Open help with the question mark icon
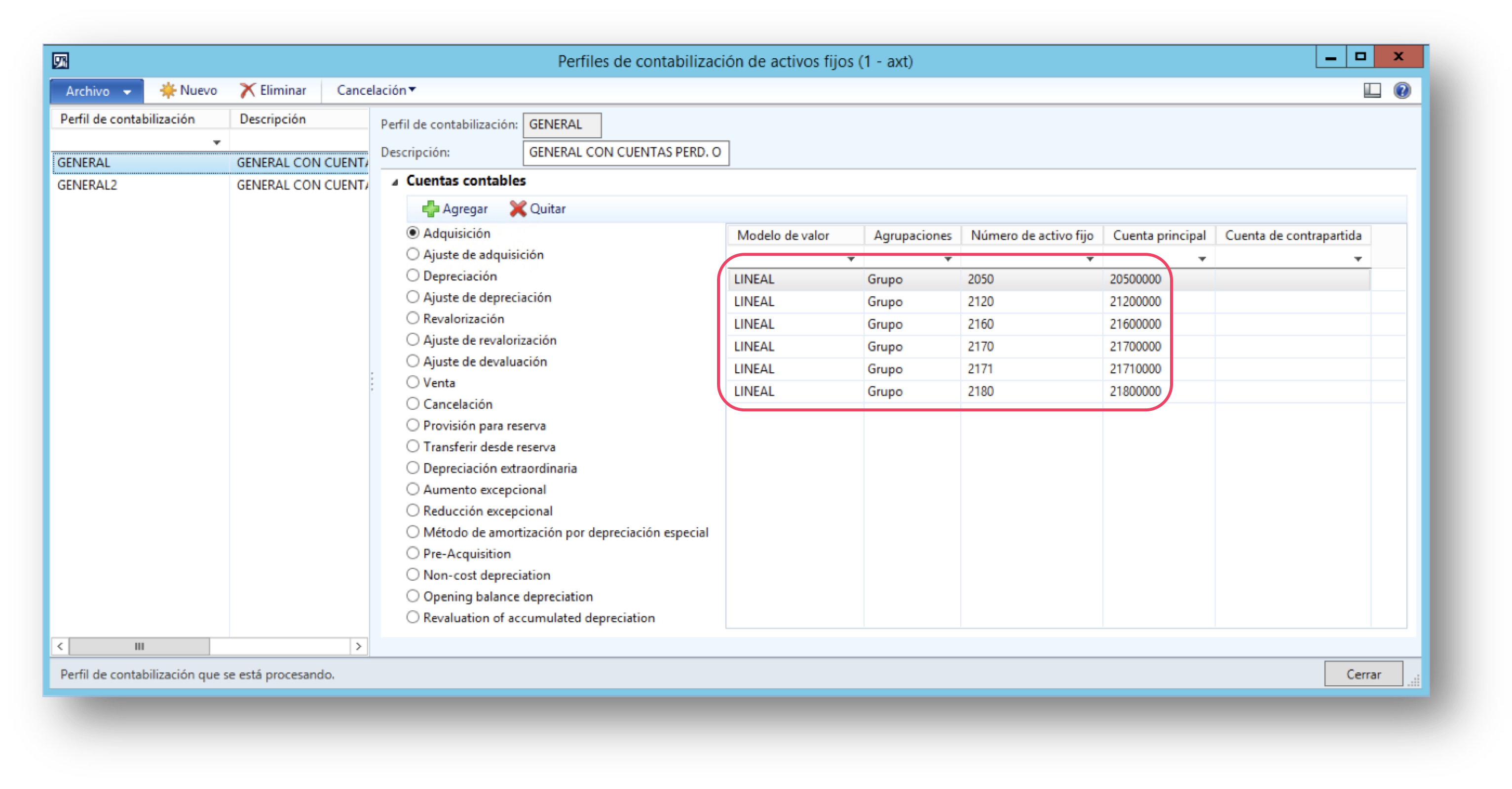The width and height of the screenshot is (1512, 789). pos(1402,90)
